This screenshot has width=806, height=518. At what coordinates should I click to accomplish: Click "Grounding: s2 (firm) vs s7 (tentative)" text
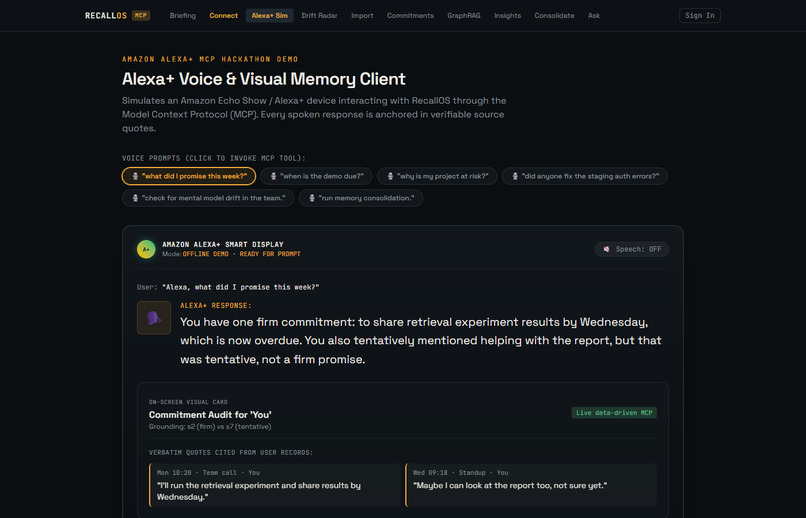click(210, 427)
